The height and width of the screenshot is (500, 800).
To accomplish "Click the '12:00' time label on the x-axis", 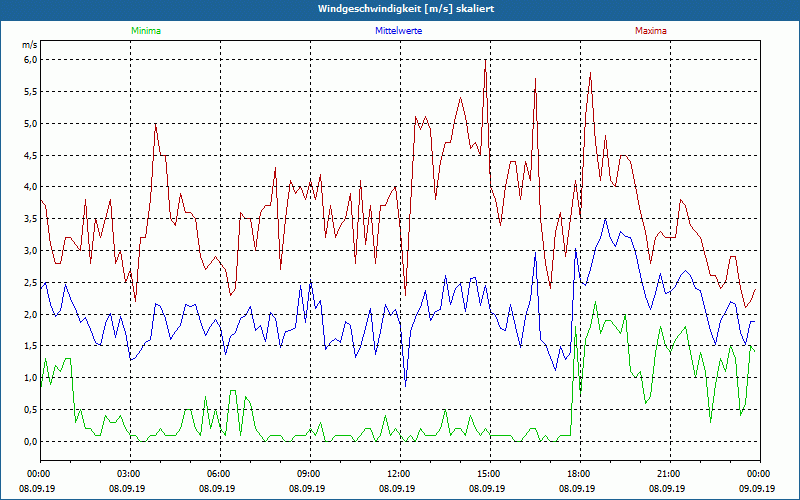I will tap(400, 474).
